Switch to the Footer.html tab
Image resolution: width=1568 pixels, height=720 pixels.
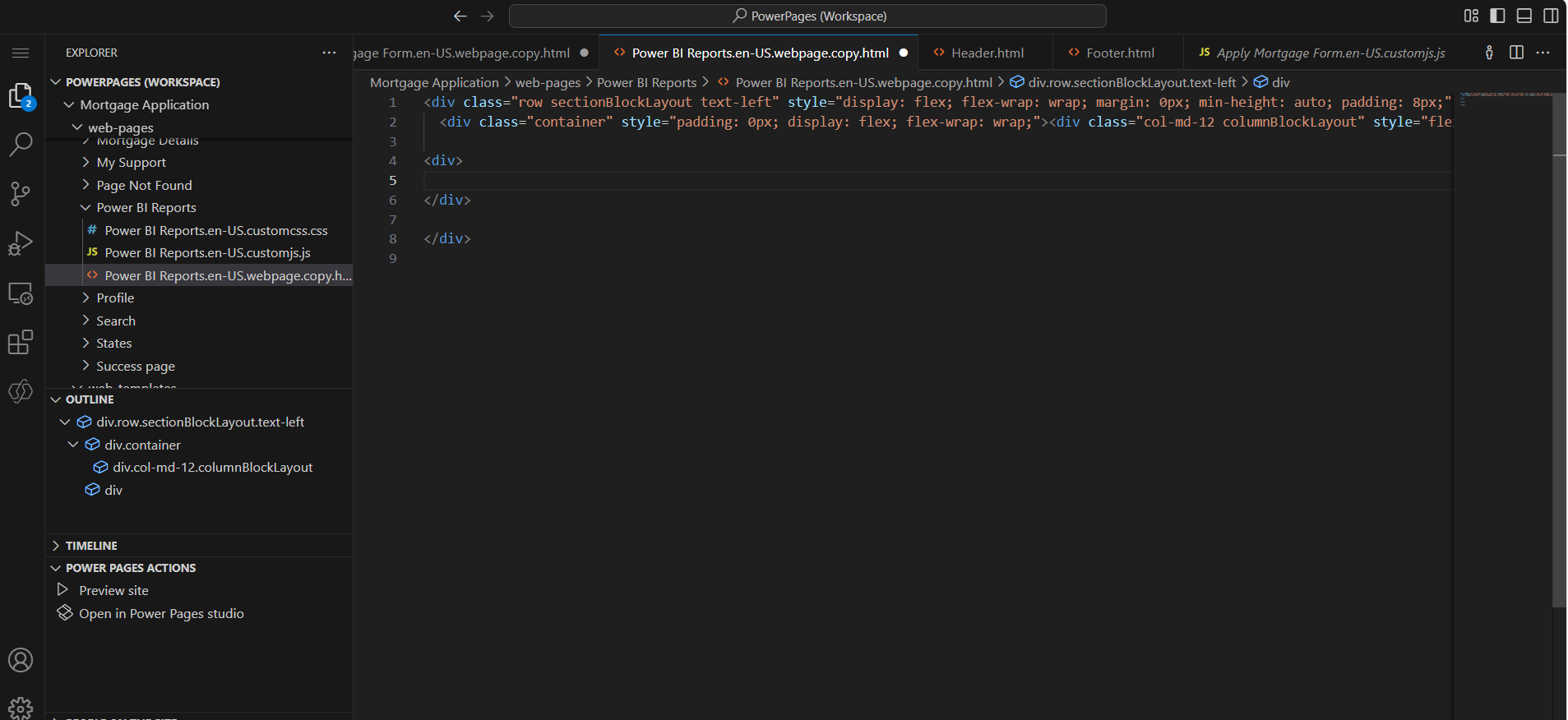point(1120,53)
